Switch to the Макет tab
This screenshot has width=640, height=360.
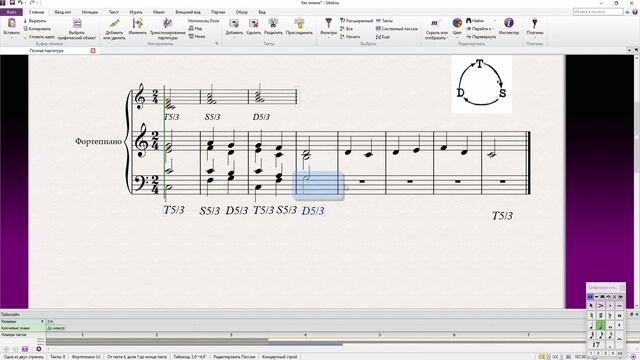tap(159, 12)
